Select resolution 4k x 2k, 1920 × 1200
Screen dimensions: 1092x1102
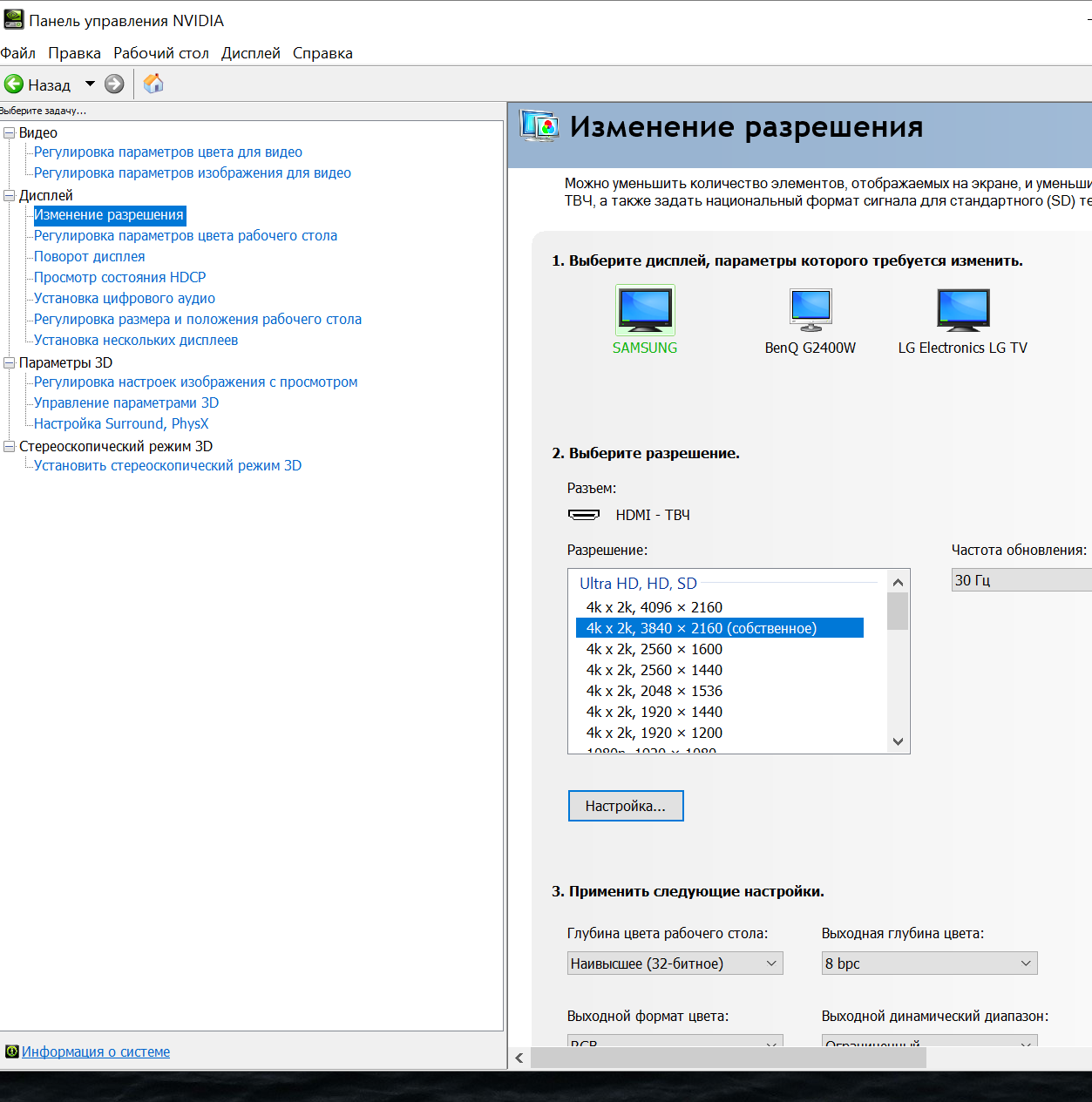click(x=655, y=733)
